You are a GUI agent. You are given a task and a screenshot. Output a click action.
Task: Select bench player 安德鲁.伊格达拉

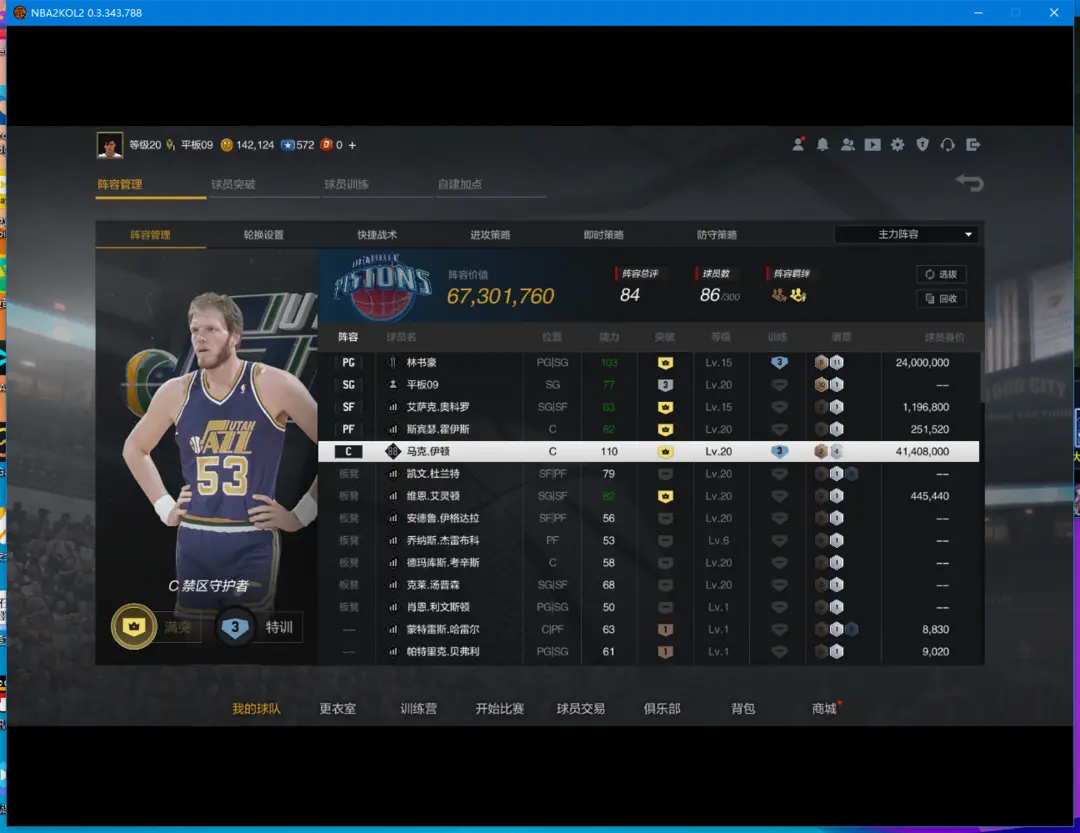[648, 518]
